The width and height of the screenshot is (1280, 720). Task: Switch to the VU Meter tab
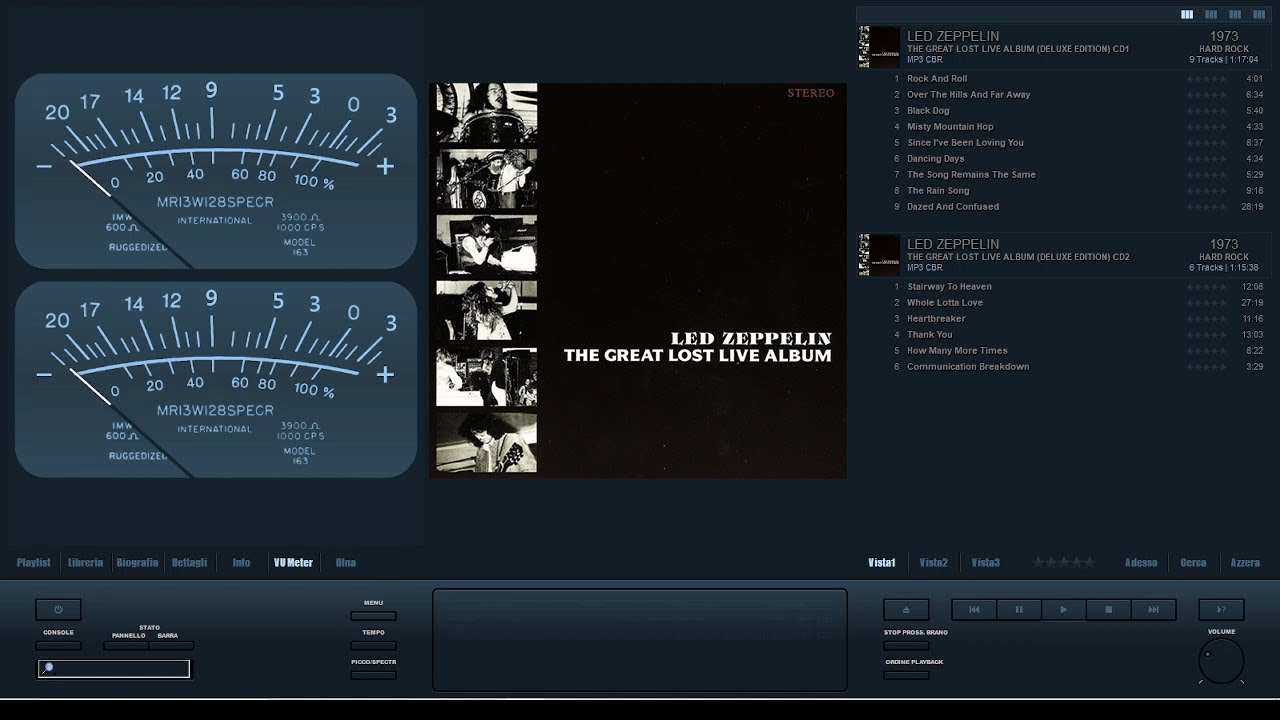[293, 563]
